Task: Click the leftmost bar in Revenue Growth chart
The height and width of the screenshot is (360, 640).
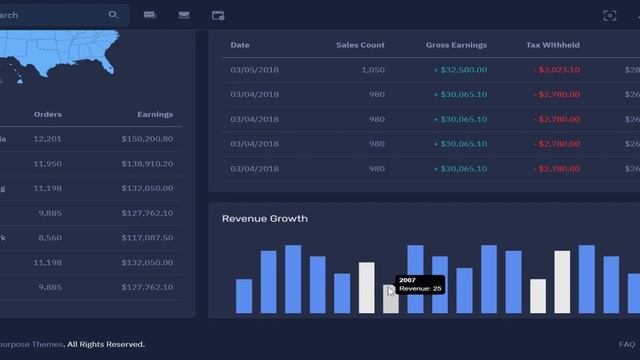Action: tap(244, 296)
